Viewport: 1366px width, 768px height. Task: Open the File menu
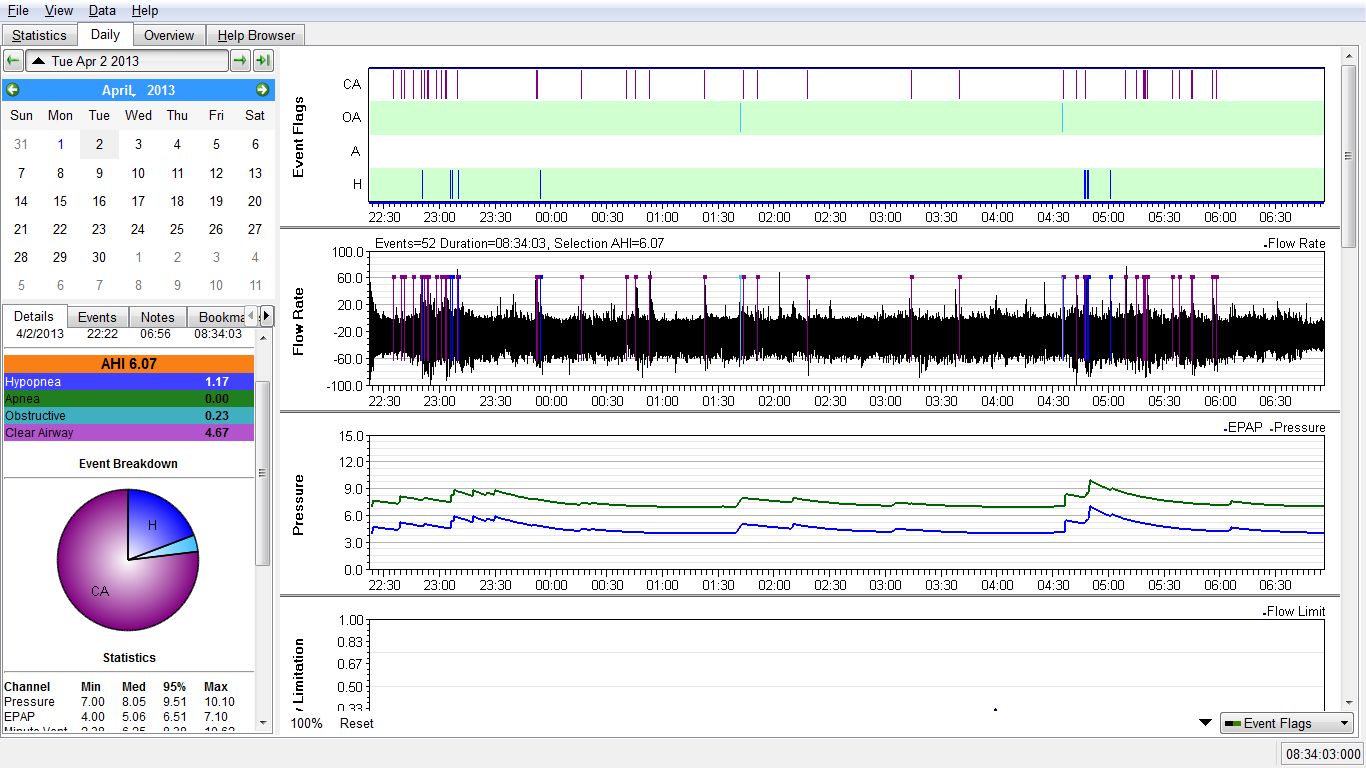click(18, 10)
